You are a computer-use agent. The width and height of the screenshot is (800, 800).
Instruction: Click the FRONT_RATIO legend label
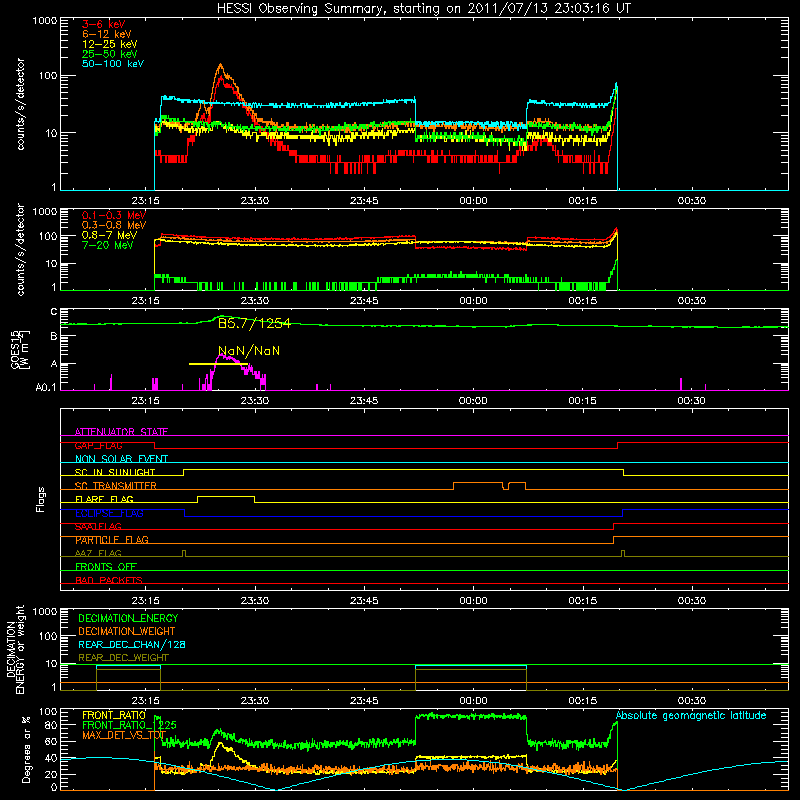click(x=114, y=716)
